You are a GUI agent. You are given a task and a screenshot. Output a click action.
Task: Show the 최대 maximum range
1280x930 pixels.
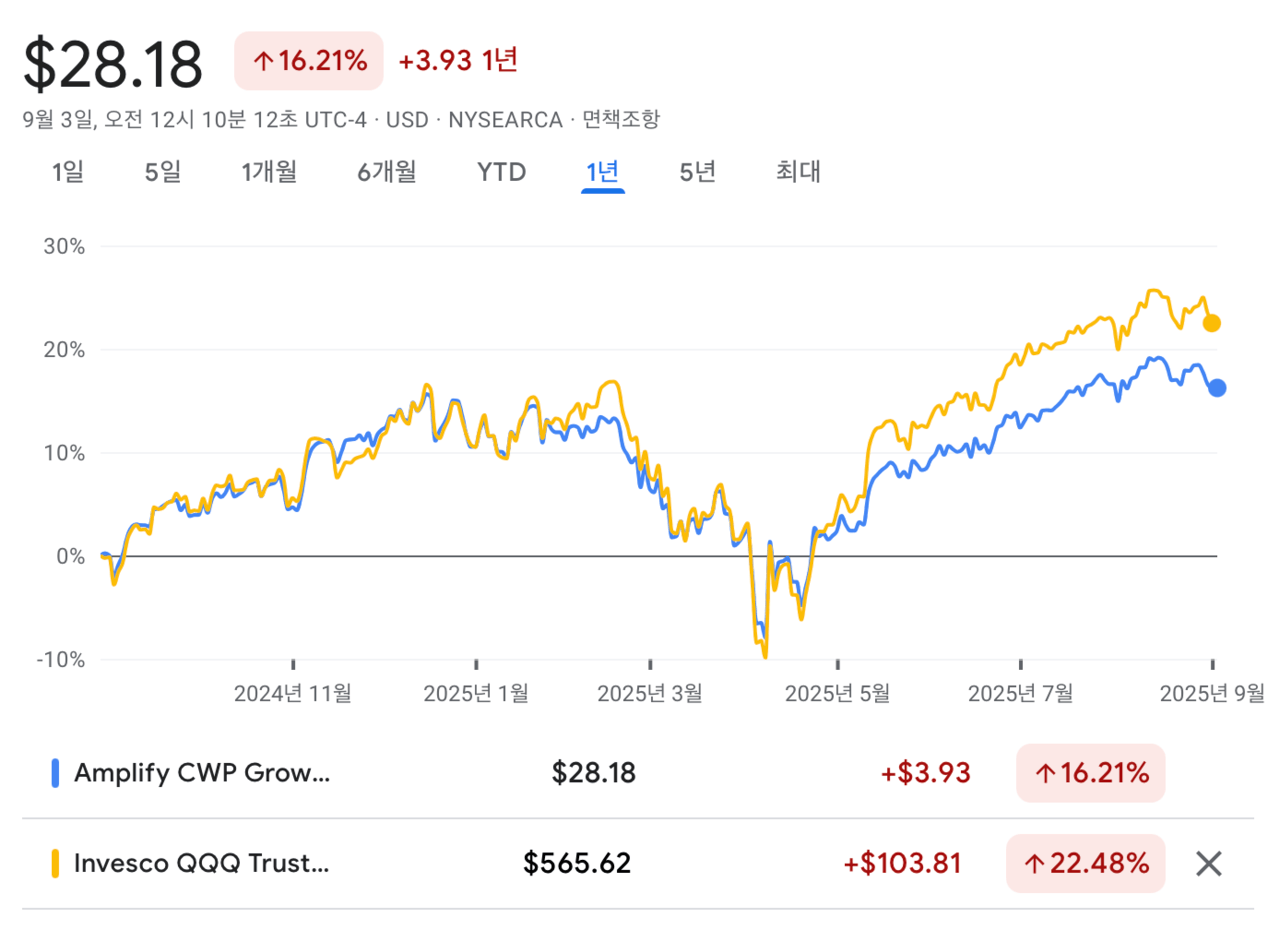(x=798, y=172)
